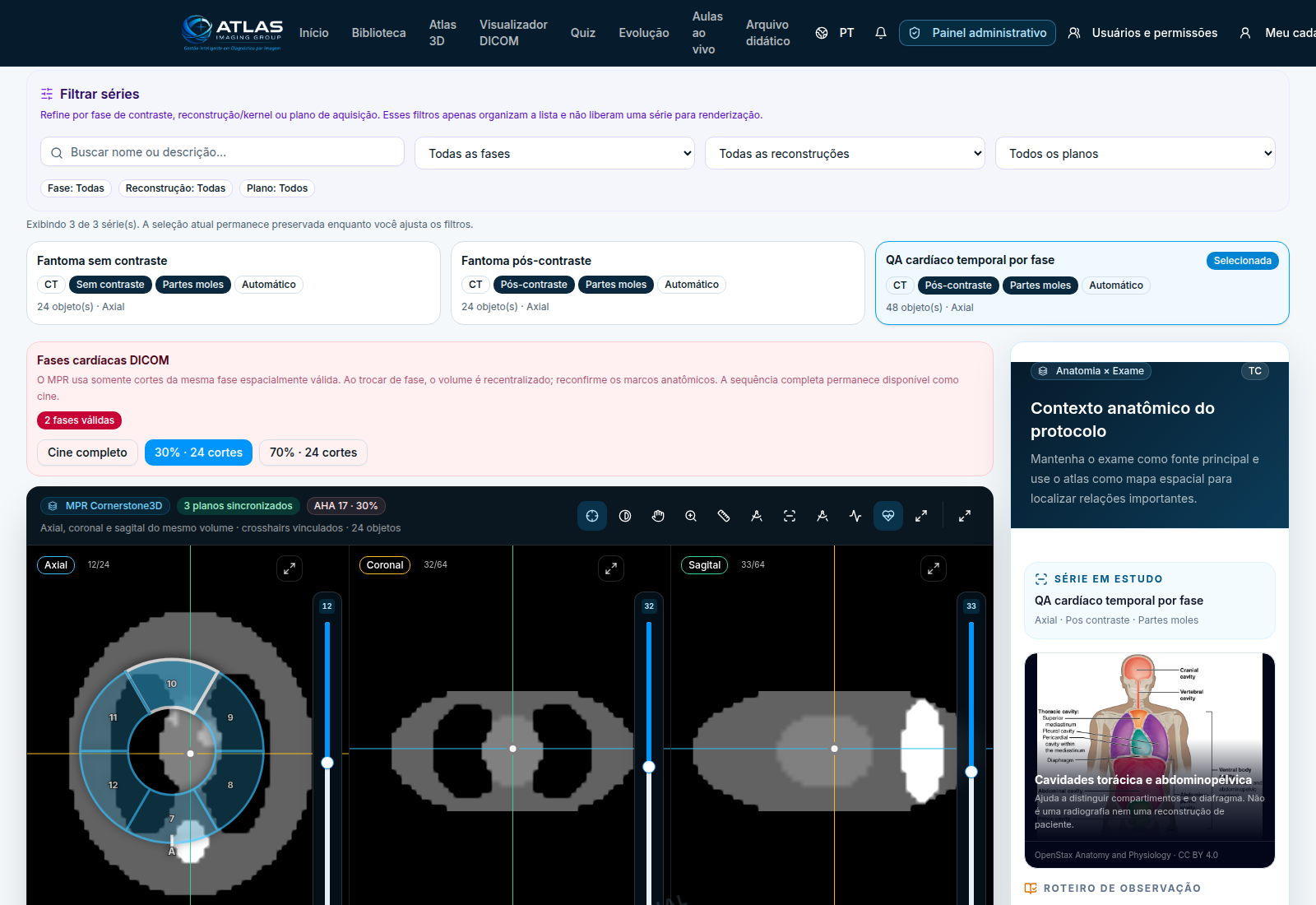Open the PT language selector

point(835,33)
